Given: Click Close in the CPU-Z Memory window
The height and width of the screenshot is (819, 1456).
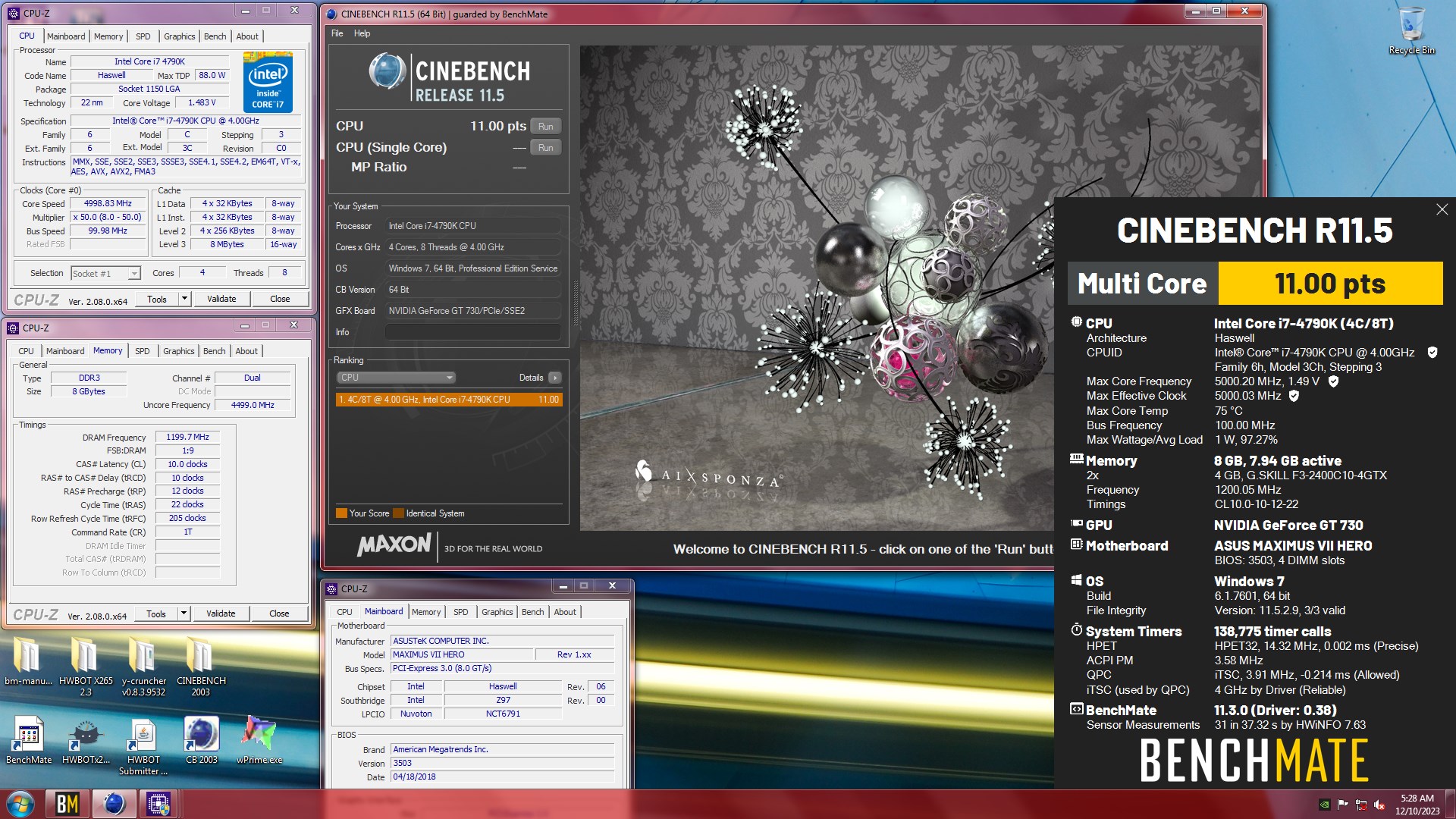Looking at the screenshot, I should tap(279, 613).
